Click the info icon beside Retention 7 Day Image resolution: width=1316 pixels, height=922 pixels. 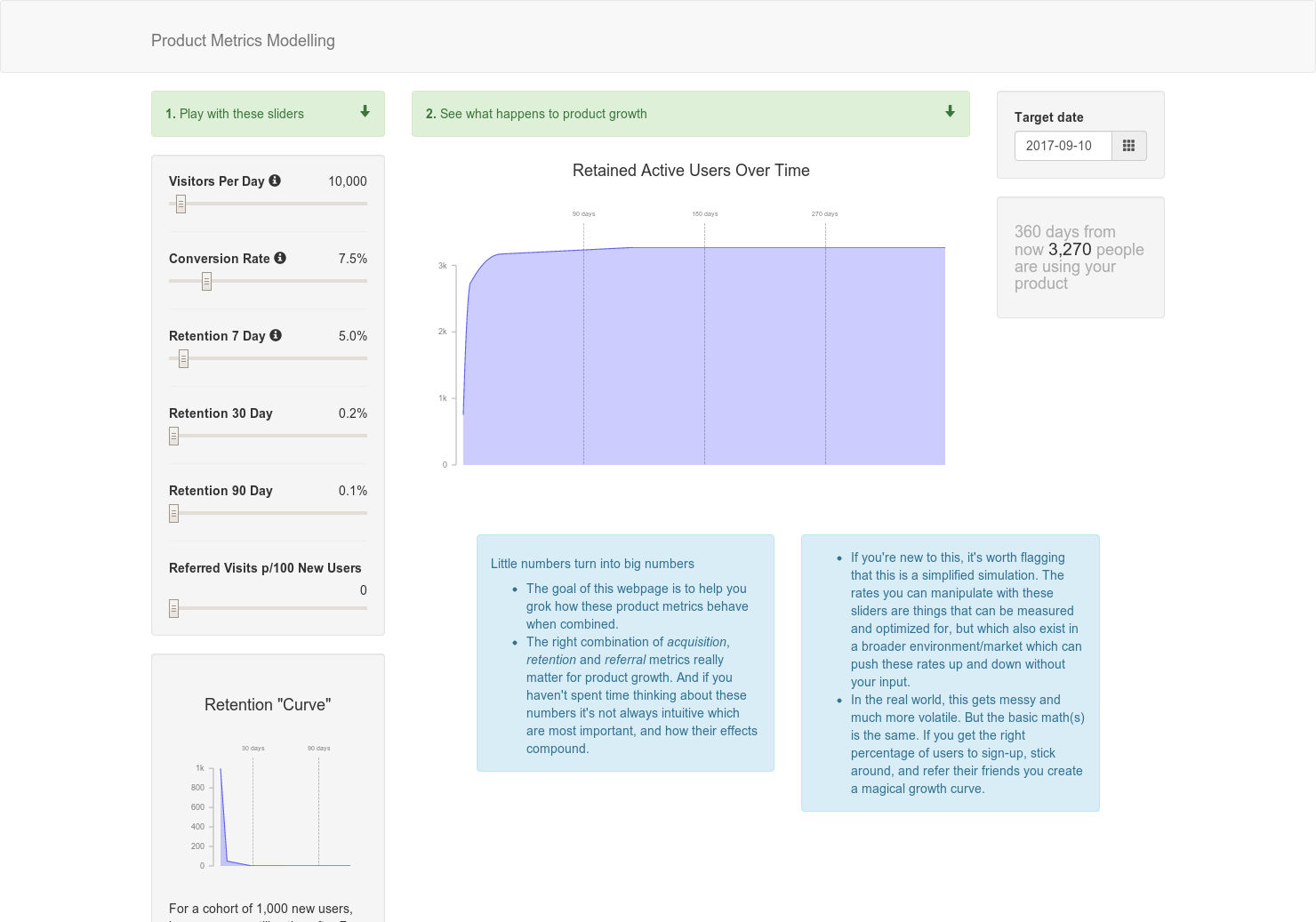[x=276, y=335]
